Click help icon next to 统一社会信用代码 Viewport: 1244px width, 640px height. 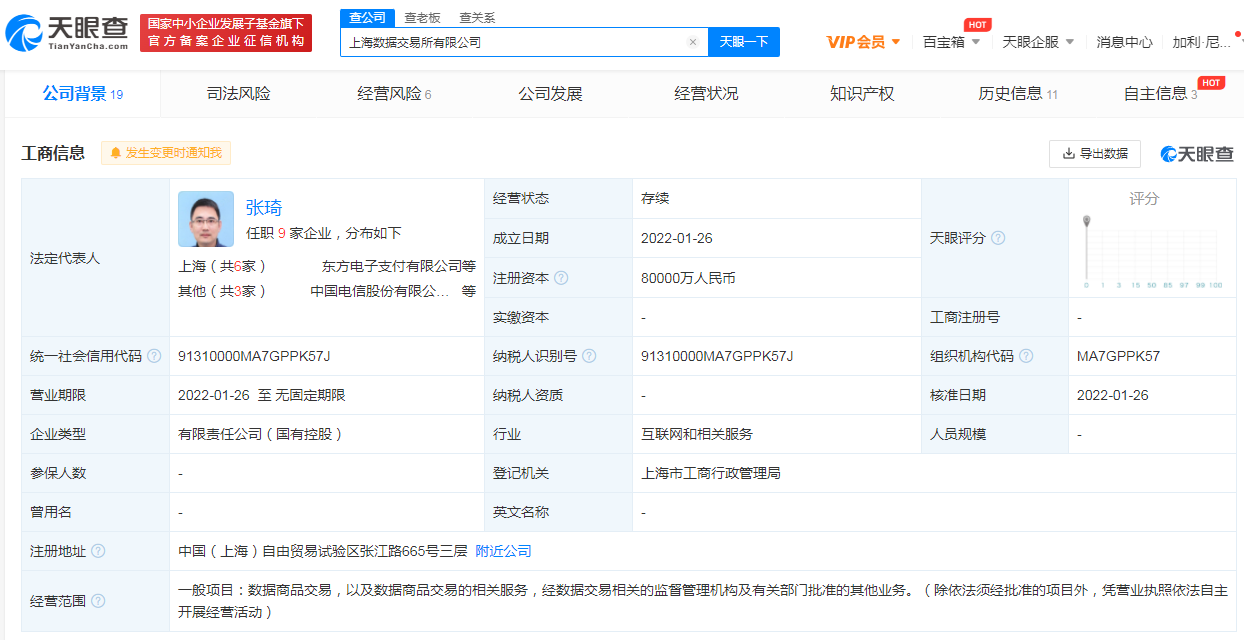[154, 356]
